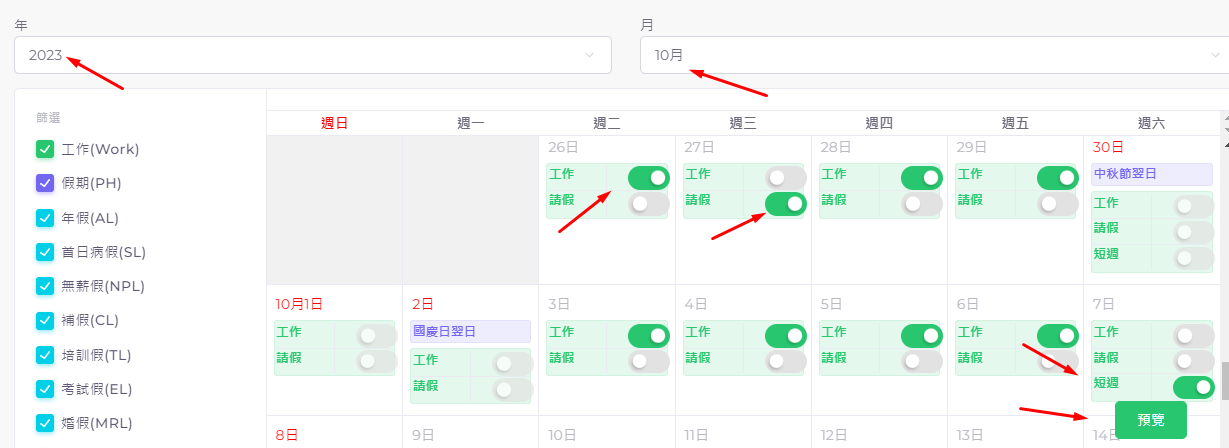Enable the 工作 switch on 27日
1229x448 pixels.
[x=786, y=178]
